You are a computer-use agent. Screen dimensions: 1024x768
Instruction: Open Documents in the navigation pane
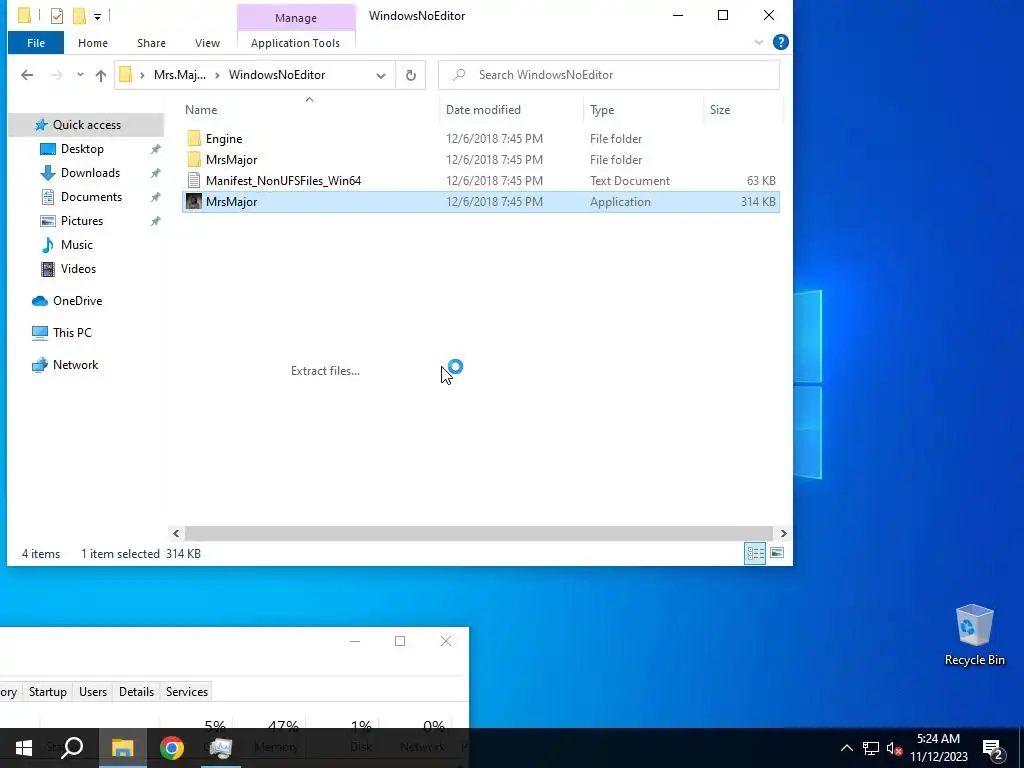pos(91,197)
